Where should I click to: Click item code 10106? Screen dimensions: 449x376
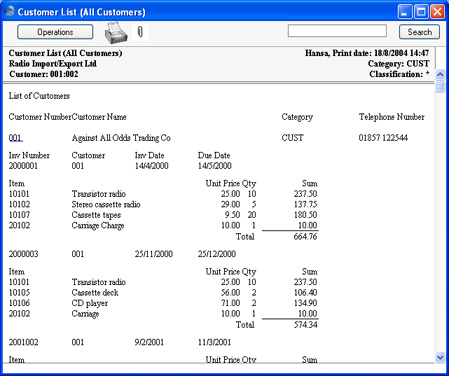[x=19, y=303]
